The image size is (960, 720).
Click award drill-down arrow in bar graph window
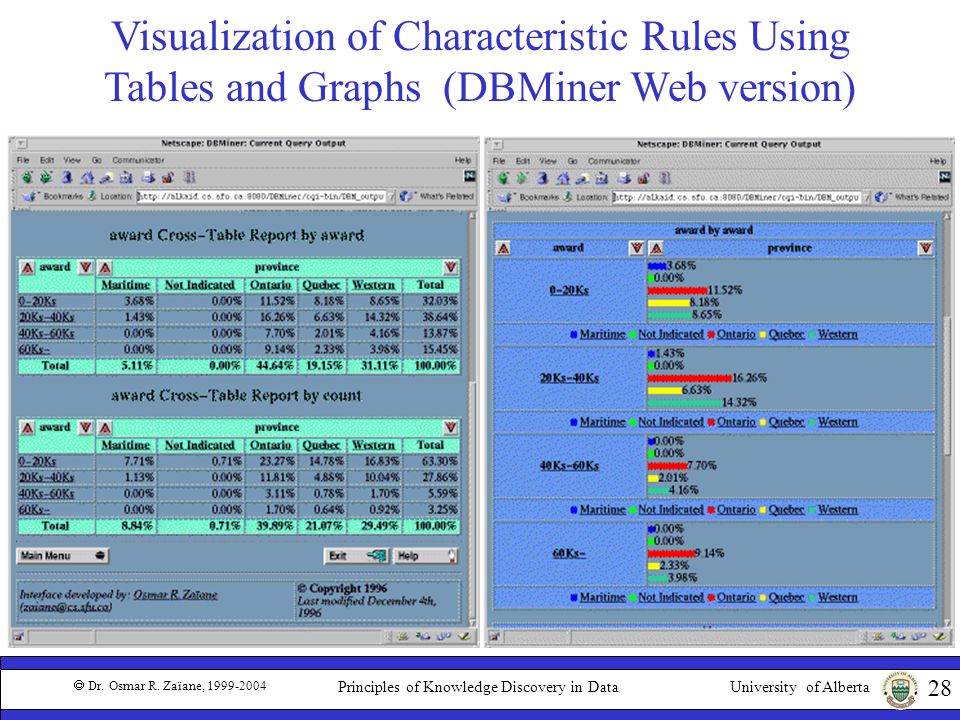point(637,248)
